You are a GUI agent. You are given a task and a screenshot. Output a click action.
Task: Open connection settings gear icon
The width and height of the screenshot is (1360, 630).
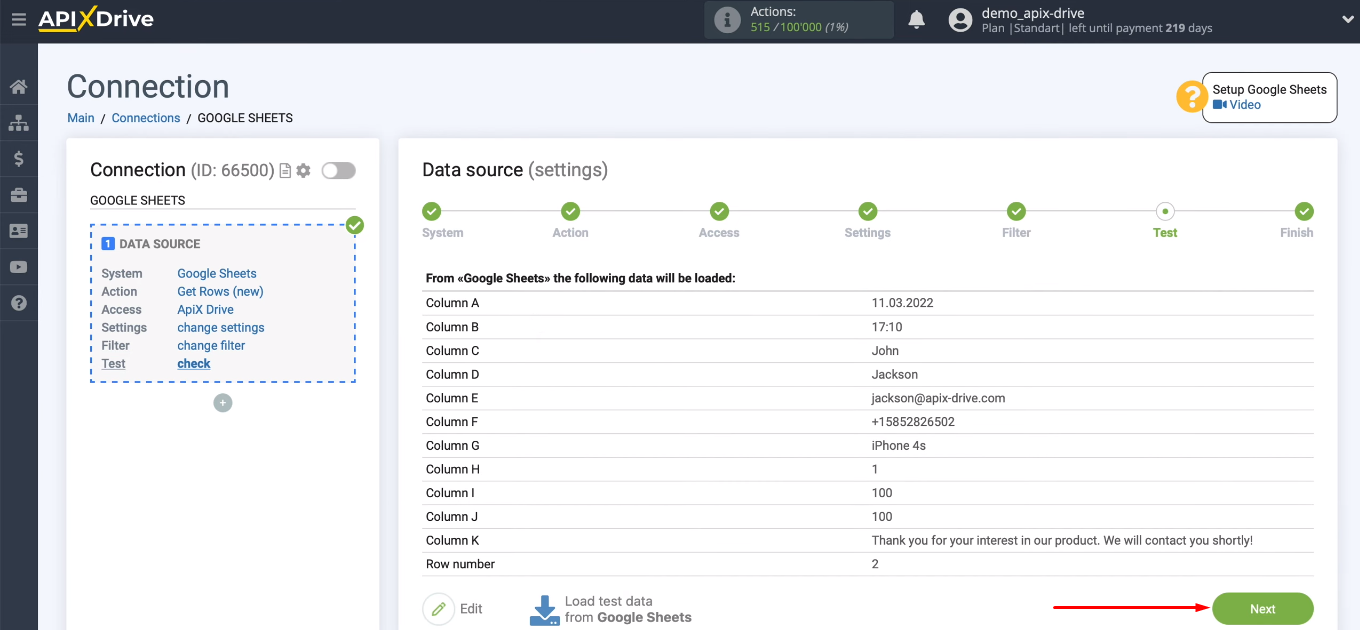pos(304,171)
